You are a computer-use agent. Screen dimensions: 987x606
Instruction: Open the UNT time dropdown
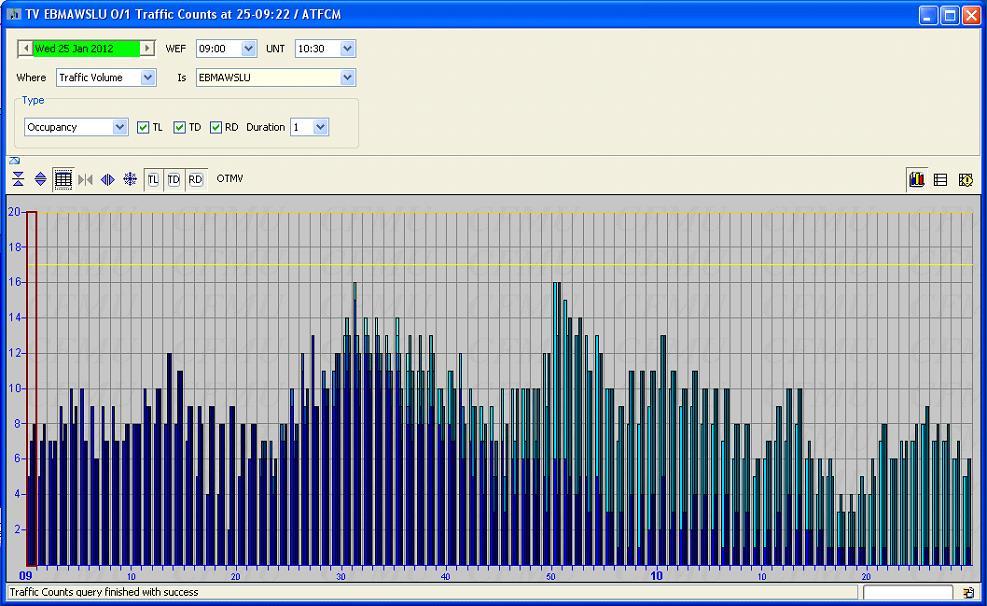pos(347,48)
